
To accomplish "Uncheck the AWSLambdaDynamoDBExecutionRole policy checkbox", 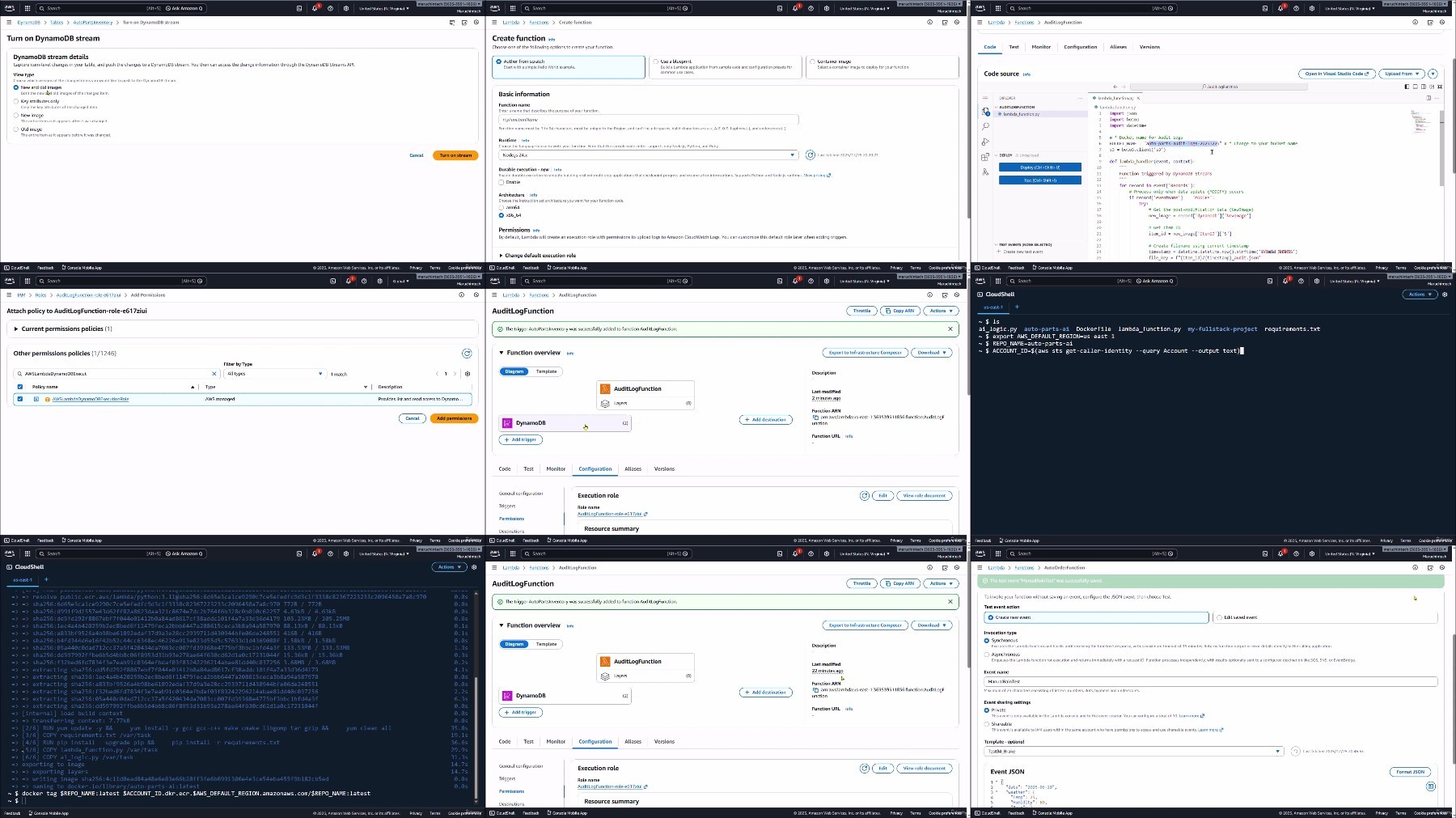I will [x=20, y=399].
